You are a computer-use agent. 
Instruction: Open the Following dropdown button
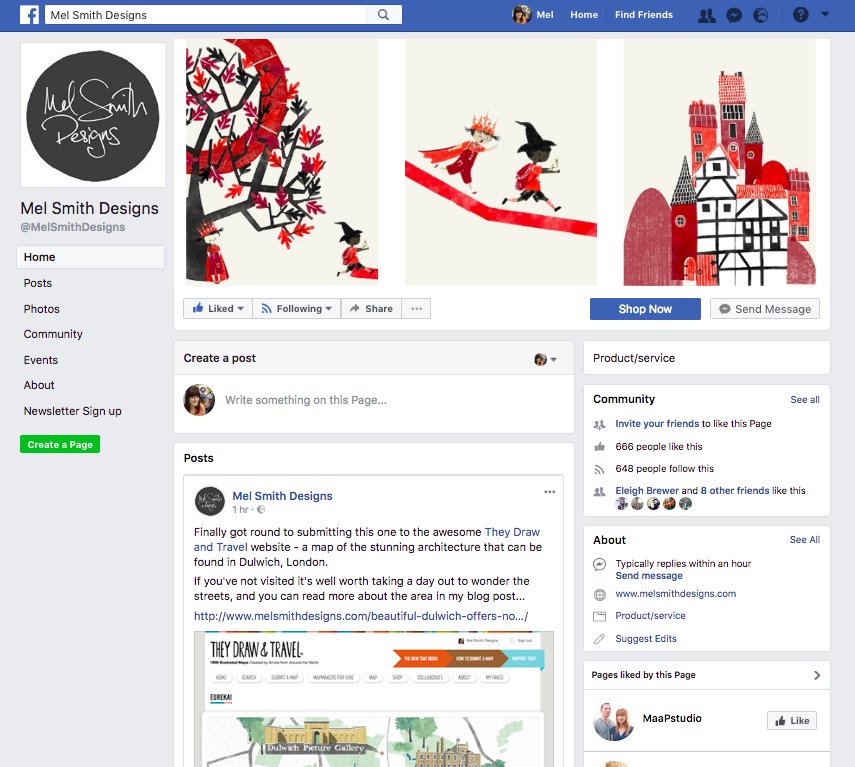pyautogui.click(x=297, y=309)
